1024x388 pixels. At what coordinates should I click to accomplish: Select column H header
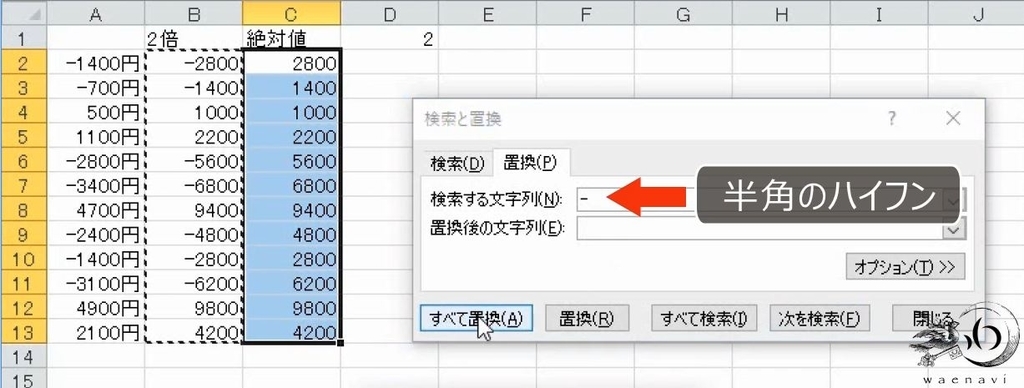coord(781,14)
